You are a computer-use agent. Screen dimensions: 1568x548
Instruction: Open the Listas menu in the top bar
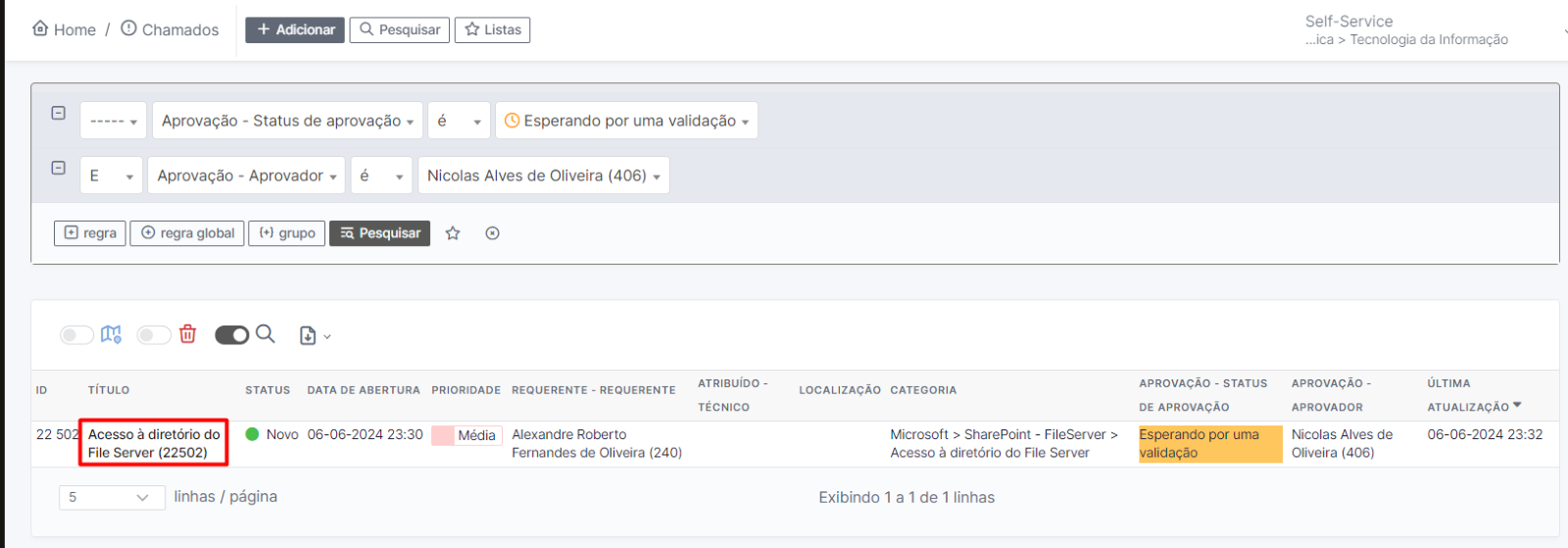493,29
